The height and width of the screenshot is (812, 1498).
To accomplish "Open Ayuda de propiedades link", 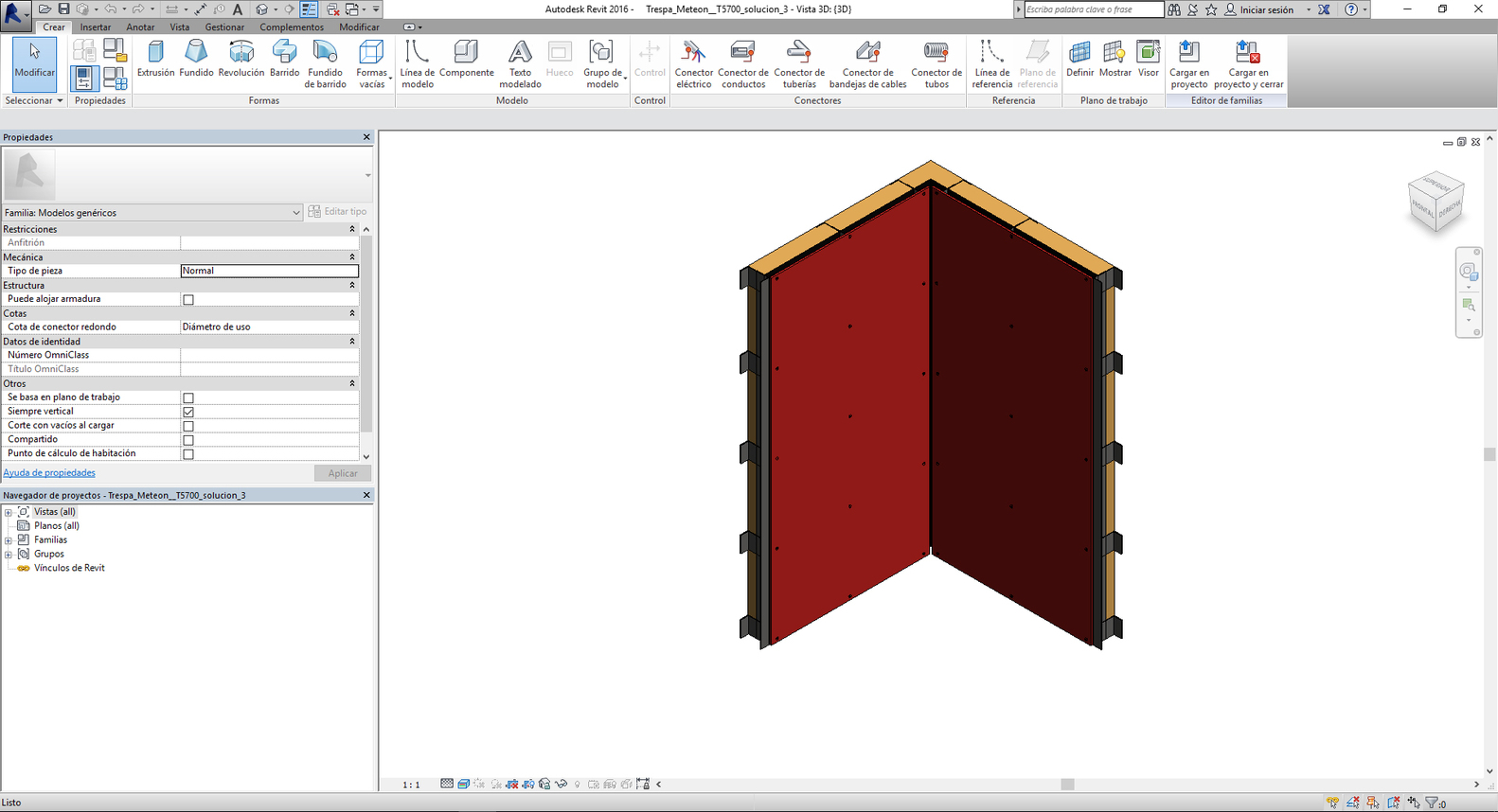I will [x=49, y=473].
